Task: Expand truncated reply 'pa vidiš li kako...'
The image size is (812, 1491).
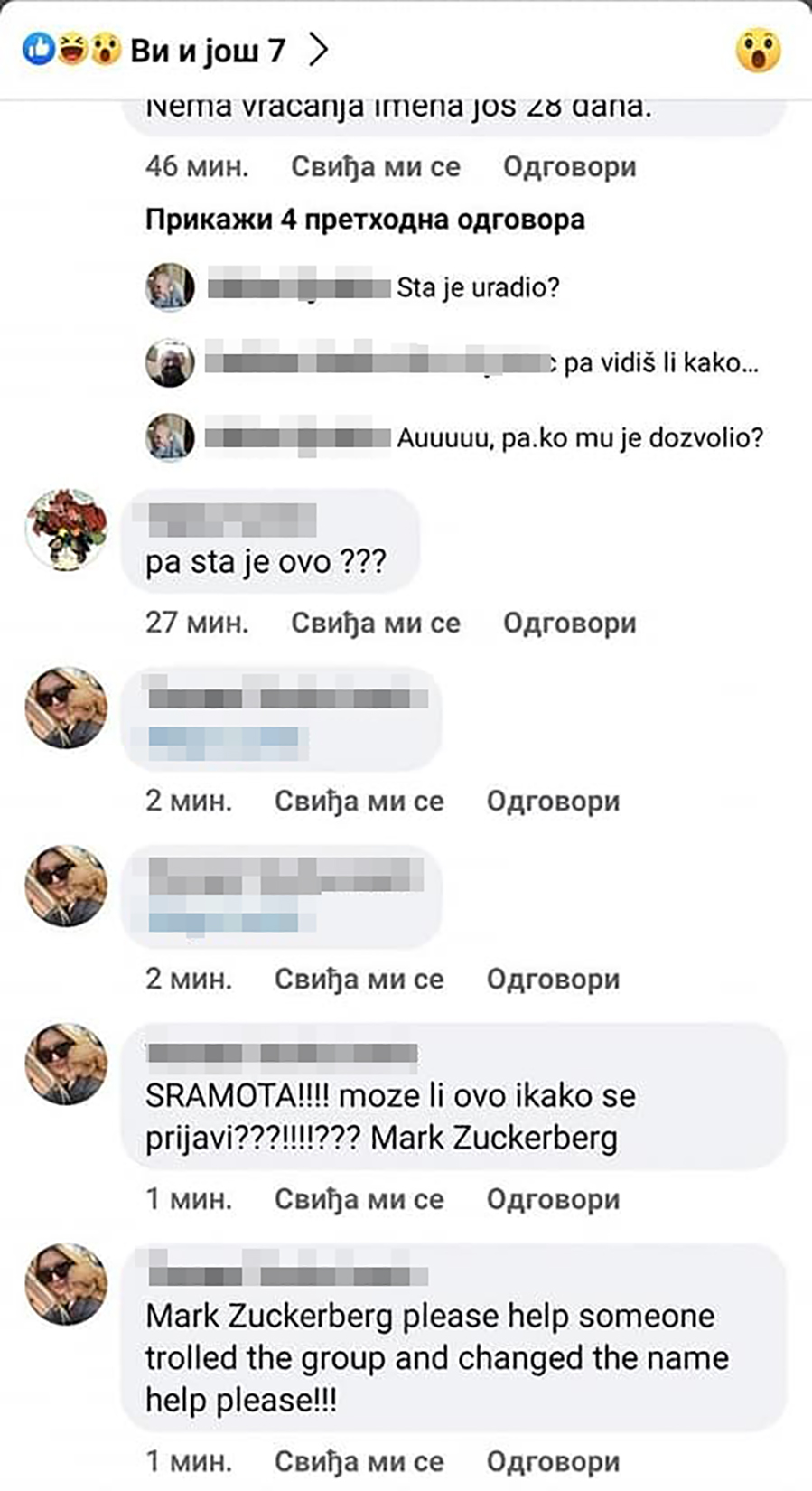Action: pyautogui.click(x=661, y=363)
